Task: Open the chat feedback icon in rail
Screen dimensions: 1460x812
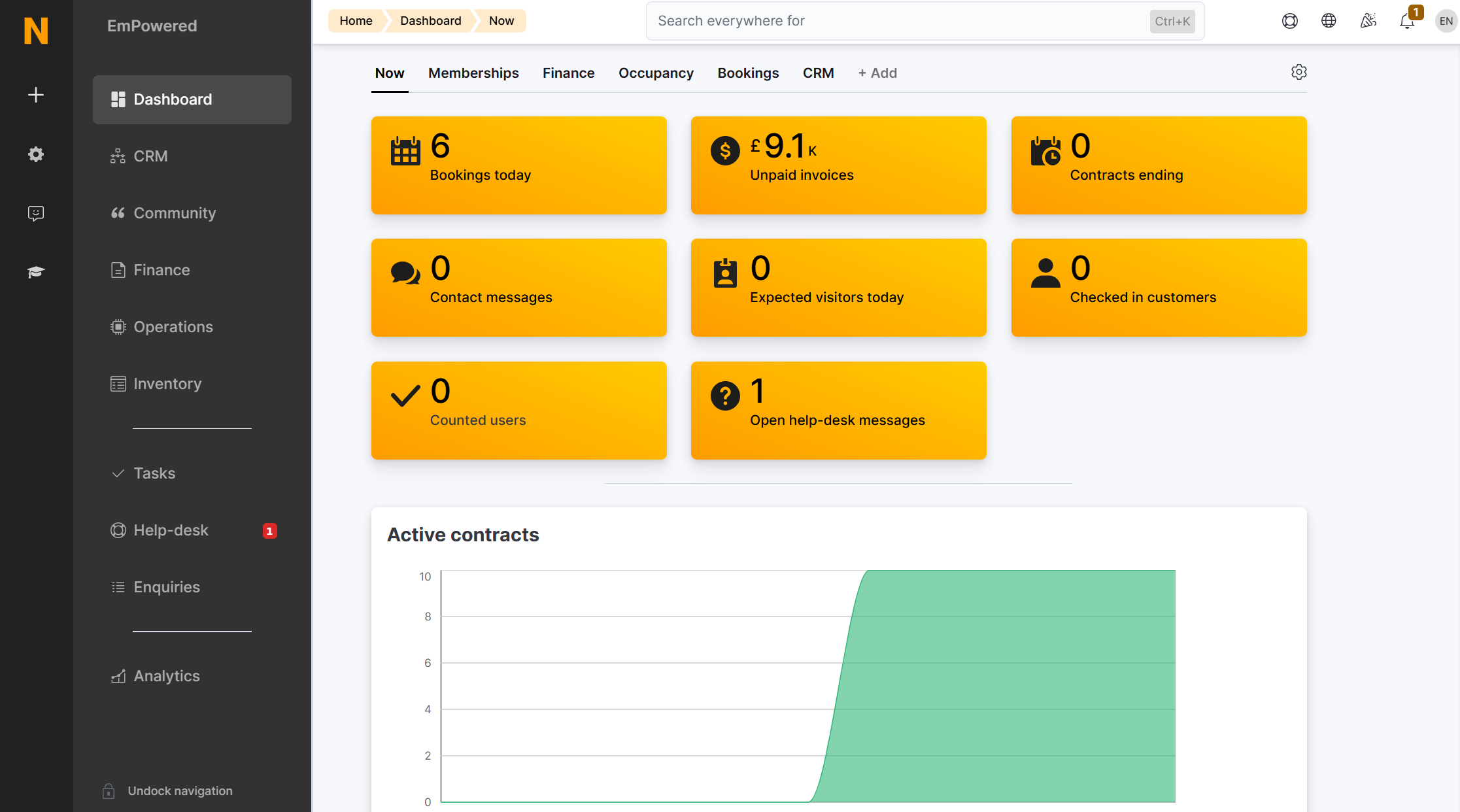Action: click(x=36, y=213)
